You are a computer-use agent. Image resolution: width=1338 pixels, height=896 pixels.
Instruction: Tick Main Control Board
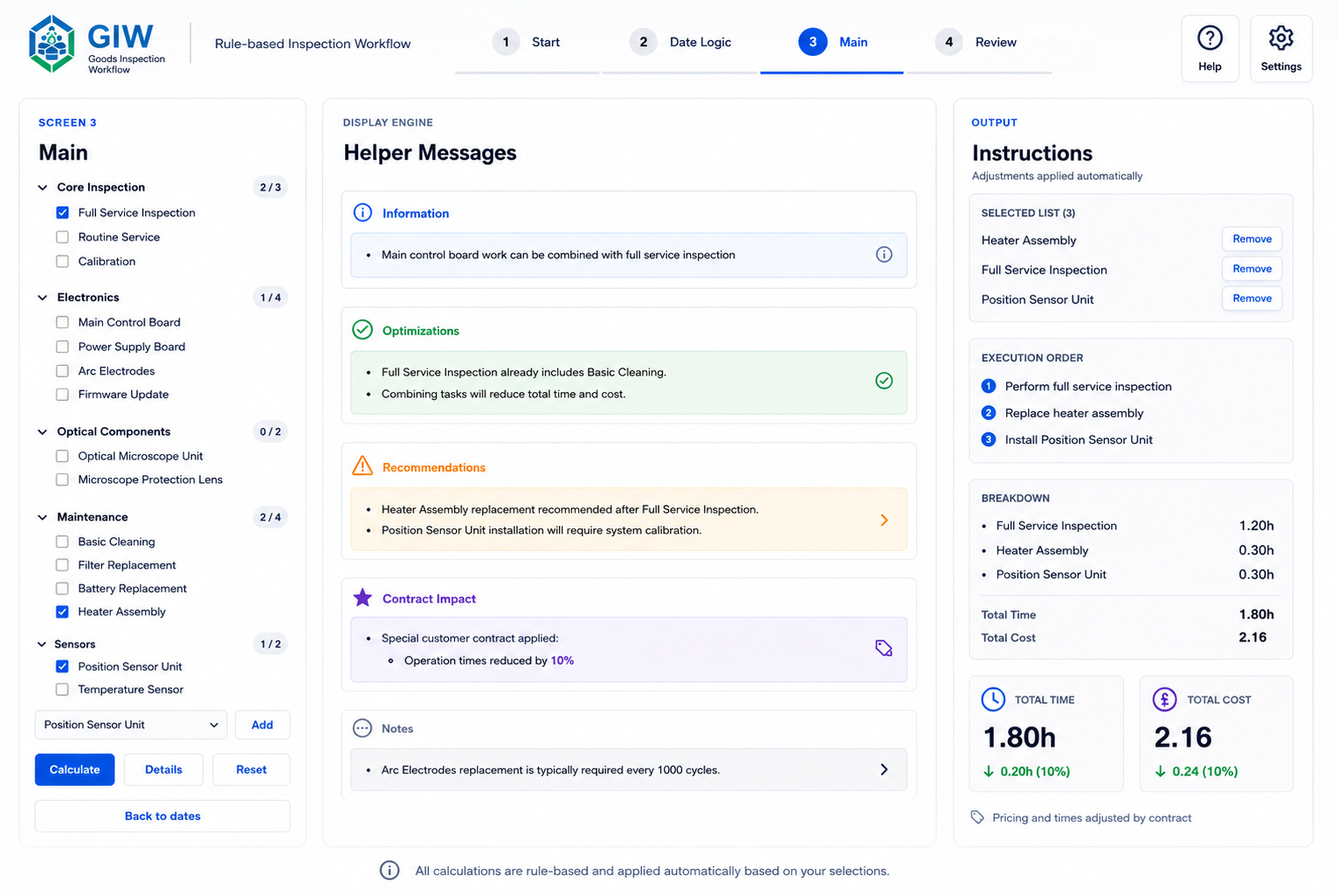point(62,322)
